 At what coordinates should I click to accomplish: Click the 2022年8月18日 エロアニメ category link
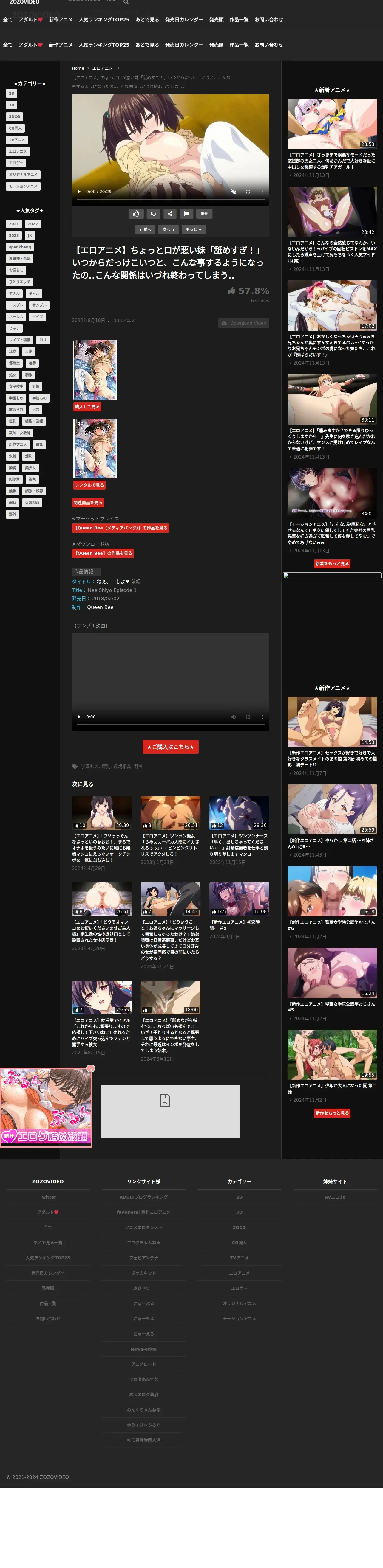pos(124,321)
